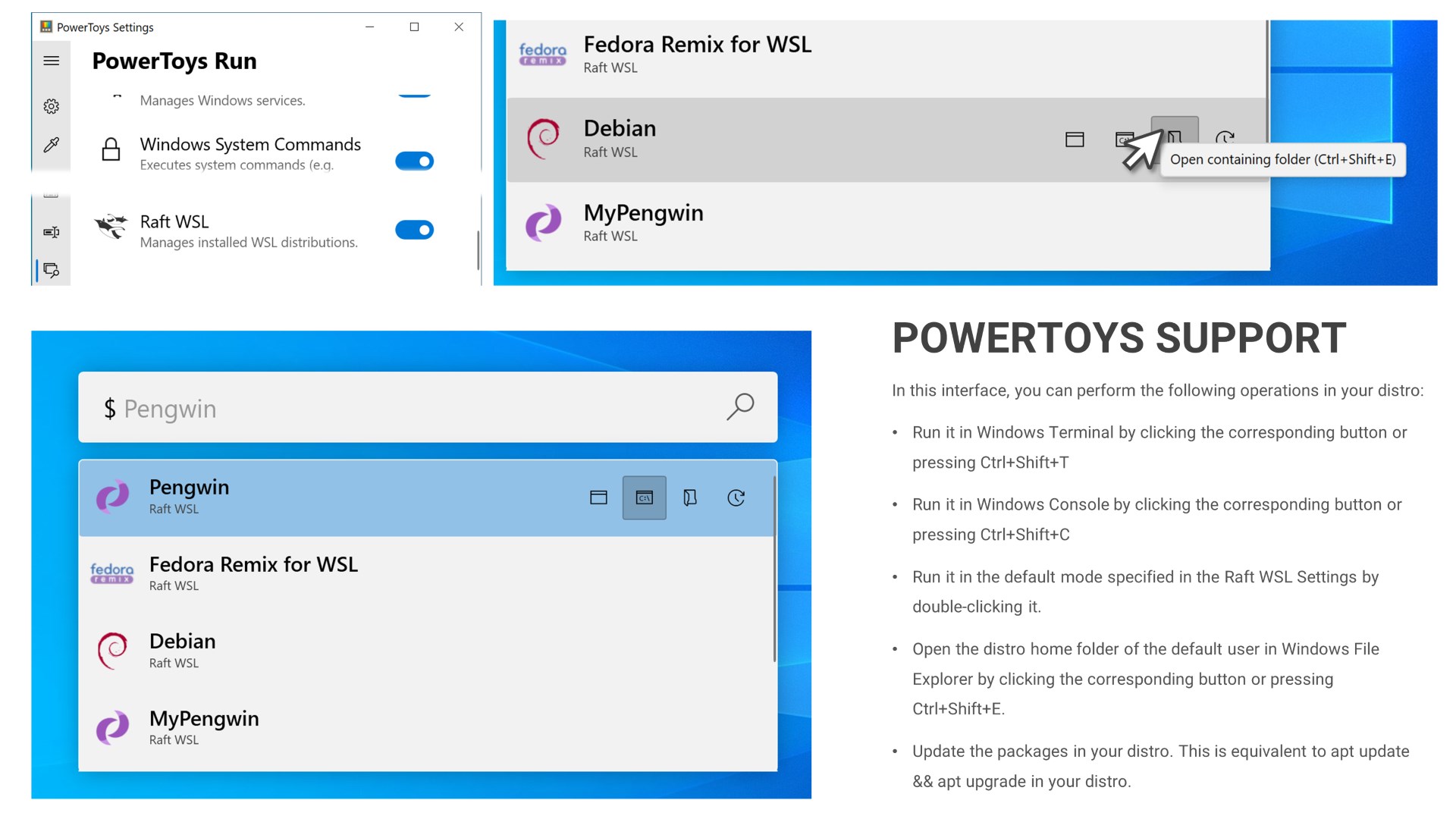Click Debian row's Windows Terminal icon
The width and height of the screenshot is (1456, 819).
pyautogui.click(x=1075, y=140)
